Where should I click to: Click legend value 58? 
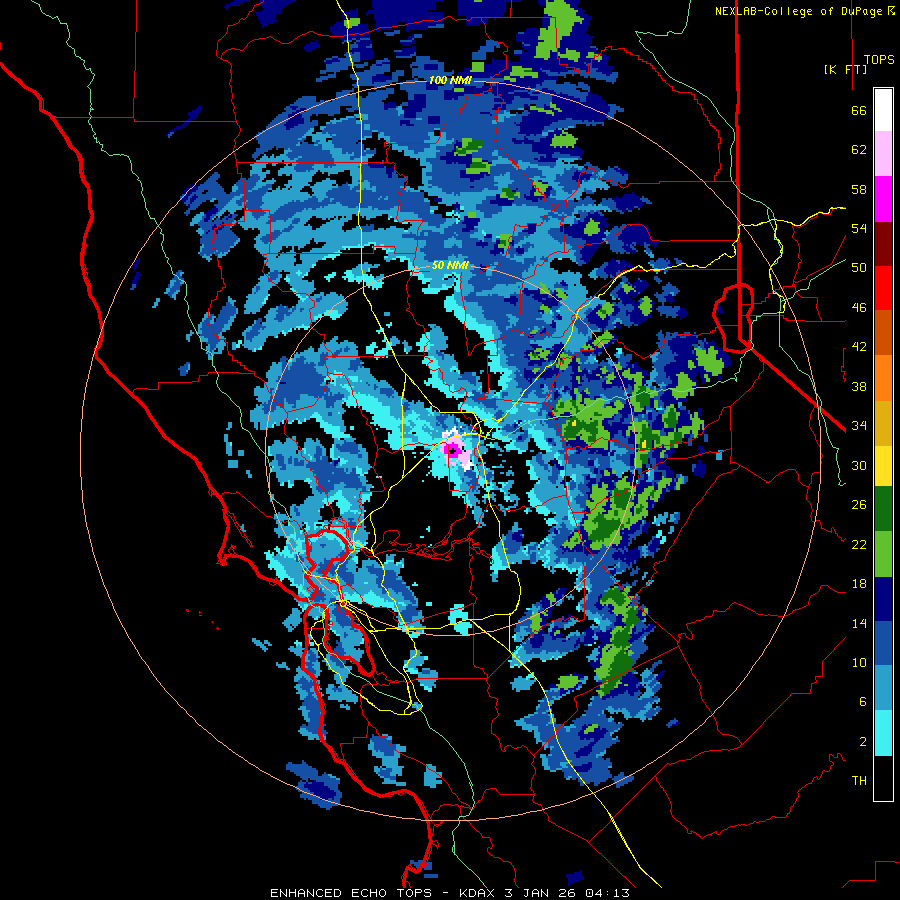[859, 189]
